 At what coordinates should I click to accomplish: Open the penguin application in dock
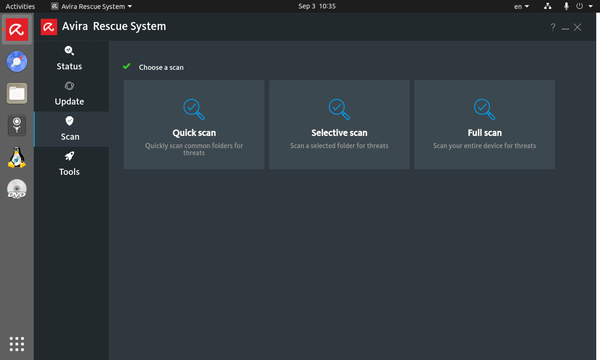click(x=17, y=157)
